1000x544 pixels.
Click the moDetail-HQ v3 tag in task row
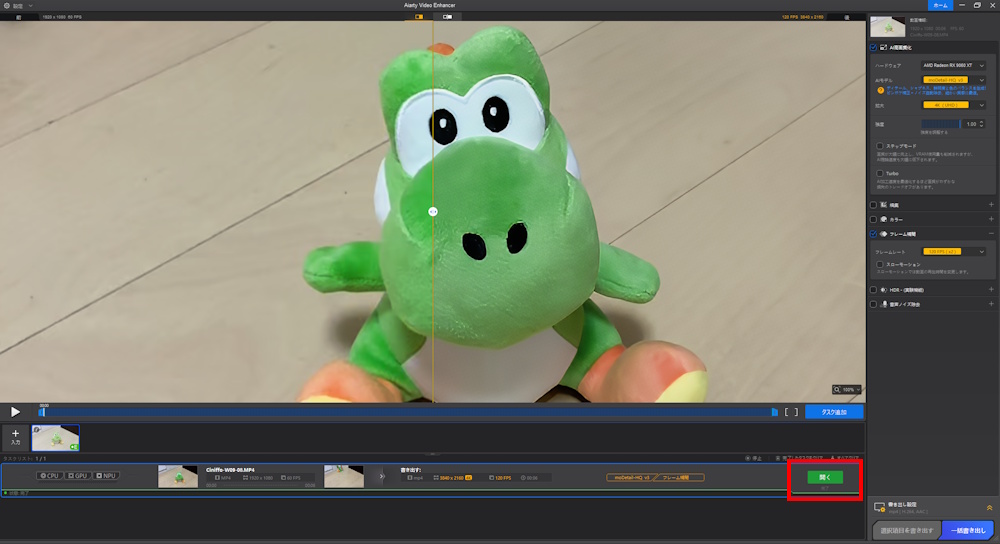[629, 477]
